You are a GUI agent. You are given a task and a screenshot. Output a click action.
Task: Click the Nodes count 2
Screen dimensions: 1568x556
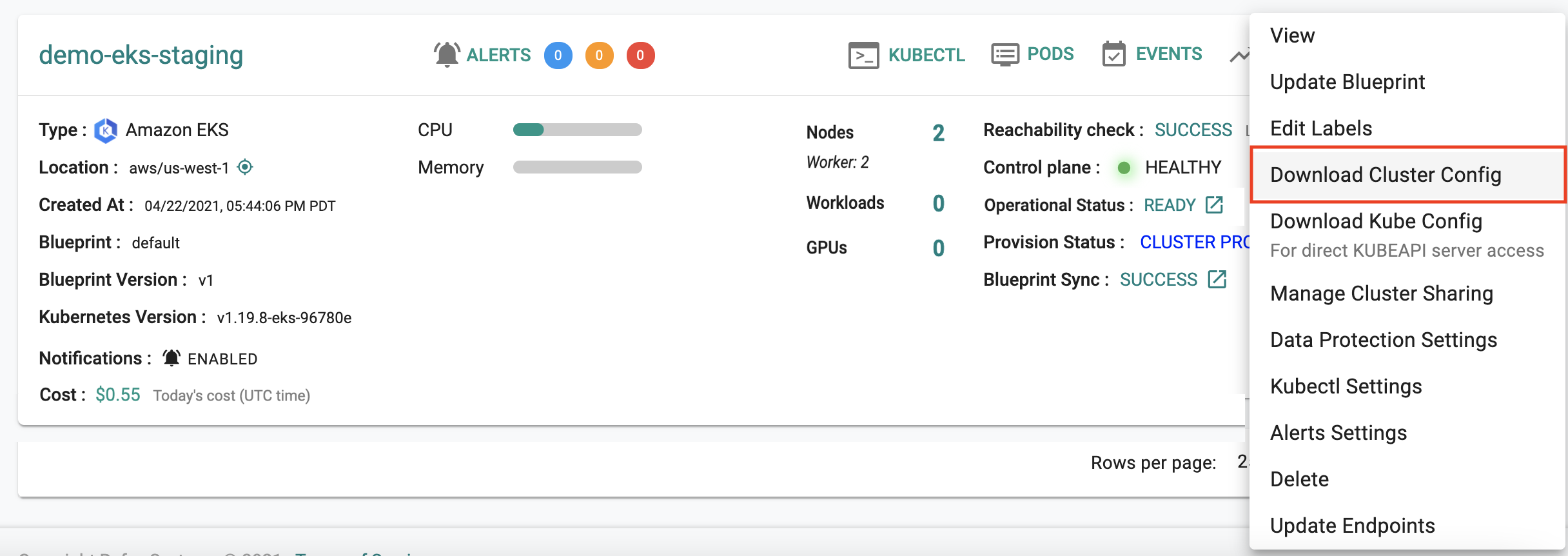[x=939, y=133]
